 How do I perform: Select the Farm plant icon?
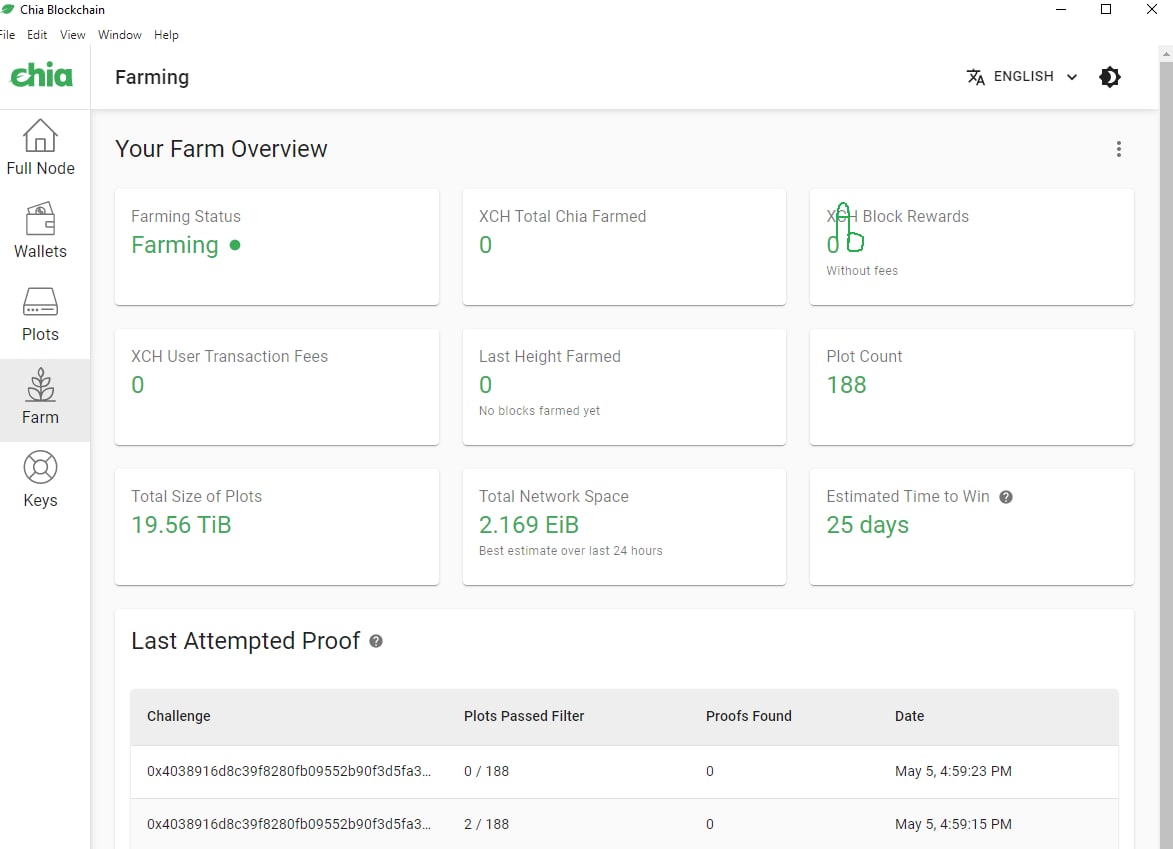tap(40, 384)
